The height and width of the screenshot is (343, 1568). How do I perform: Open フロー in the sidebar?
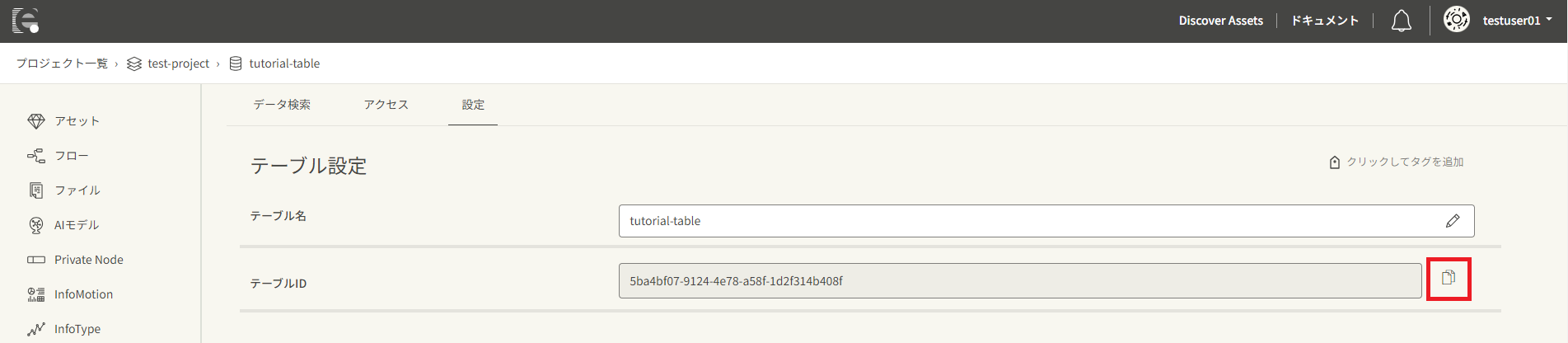tap(71, 156)
